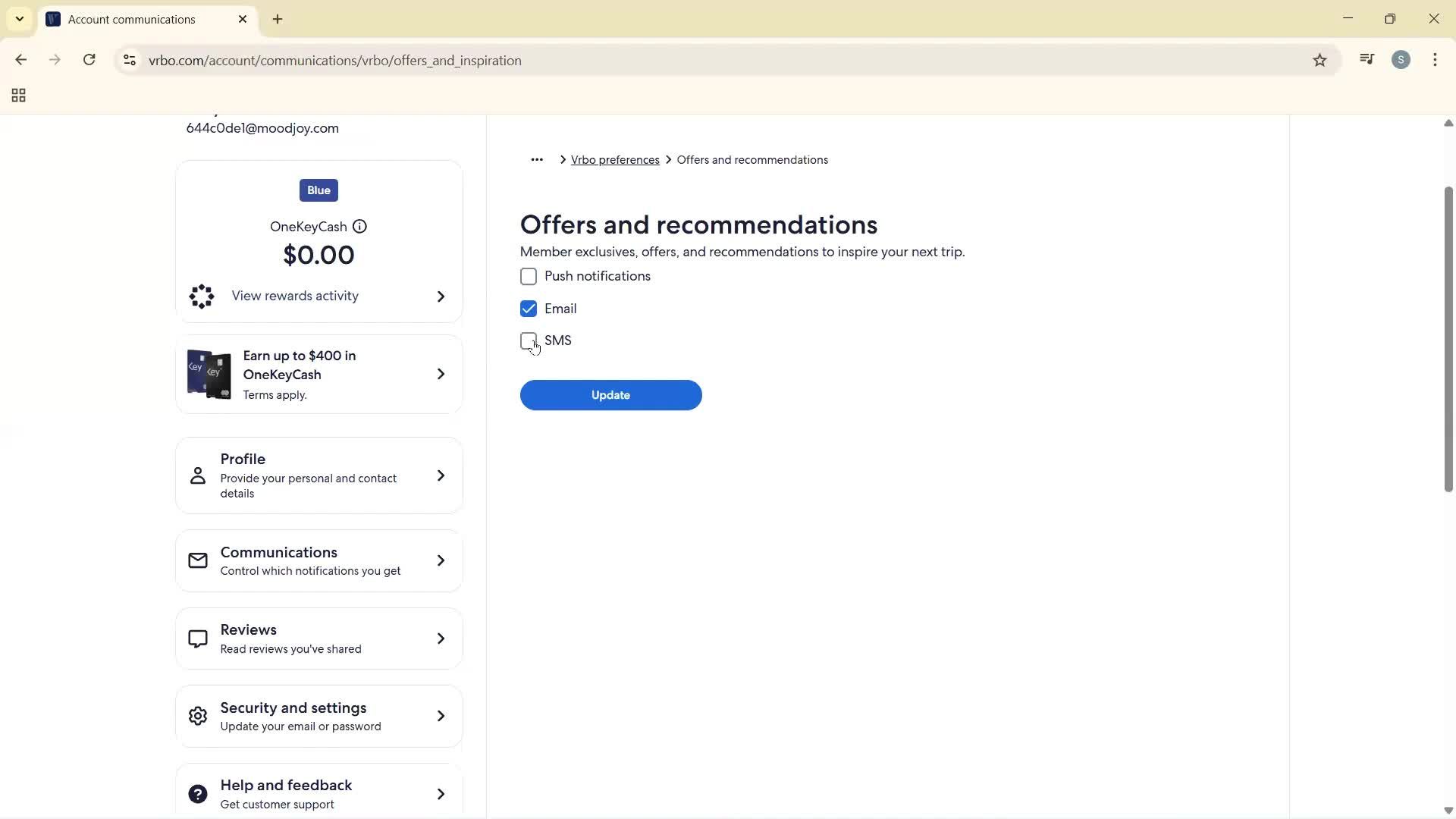The width and height of the screenshot is (1456, 819).
Task: Open the Chrome three-dot menu
Action: pos(1435,60)
